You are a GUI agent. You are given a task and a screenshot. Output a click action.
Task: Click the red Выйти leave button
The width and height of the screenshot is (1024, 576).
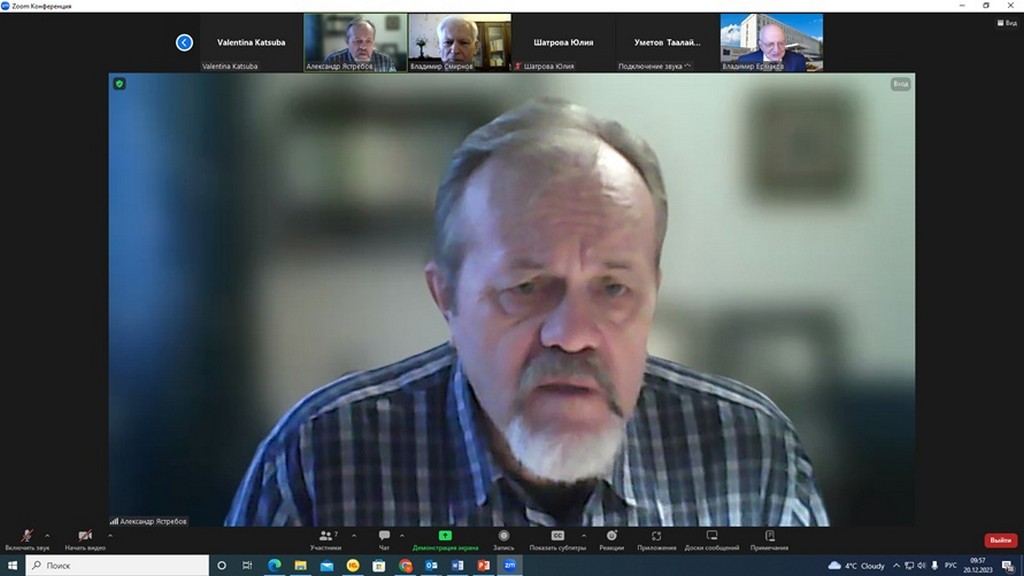1000,540
